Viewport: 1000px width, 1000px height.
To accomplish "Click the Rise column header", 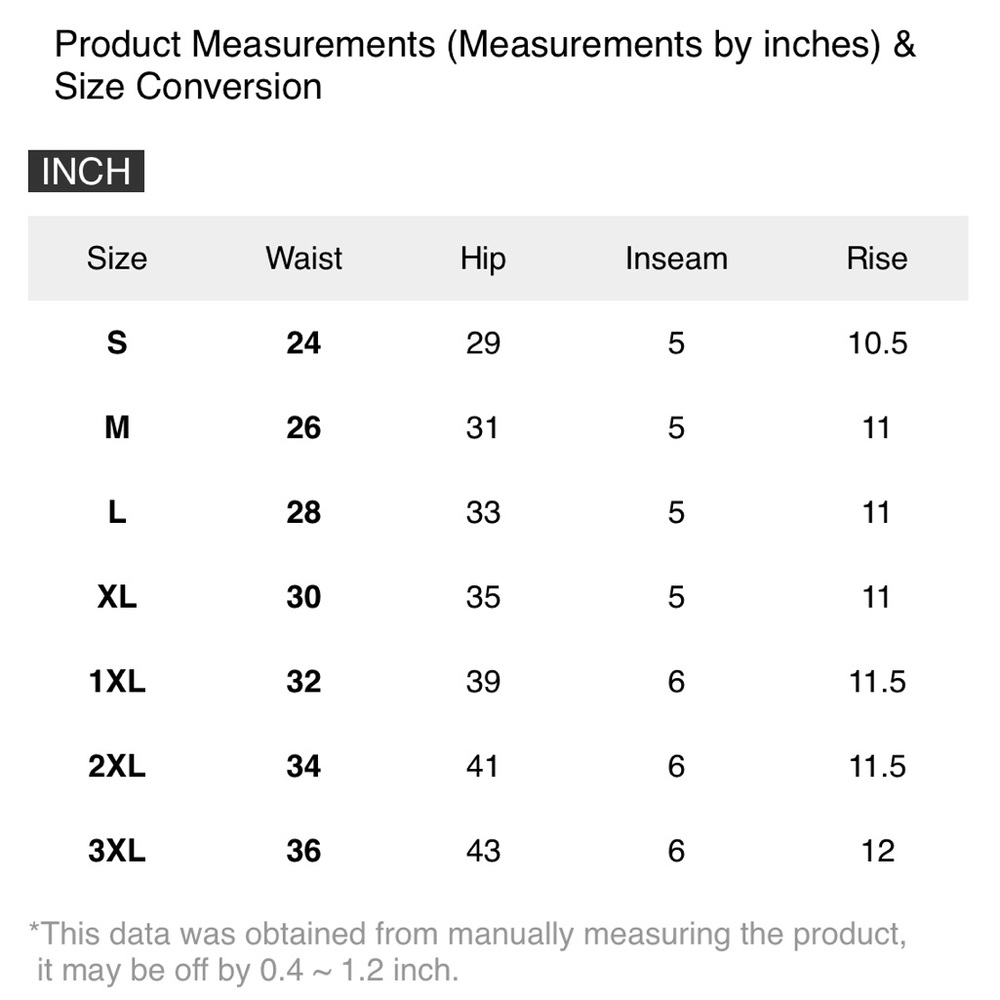I will click(877, 258).
